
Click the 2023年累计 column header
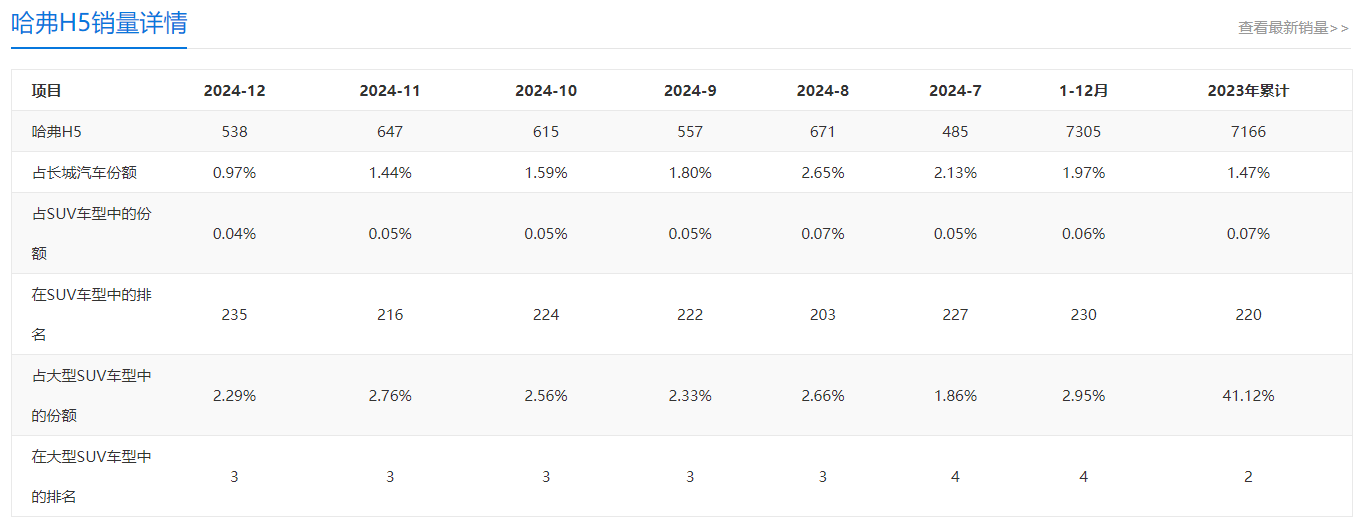(x=1248, y=91)
